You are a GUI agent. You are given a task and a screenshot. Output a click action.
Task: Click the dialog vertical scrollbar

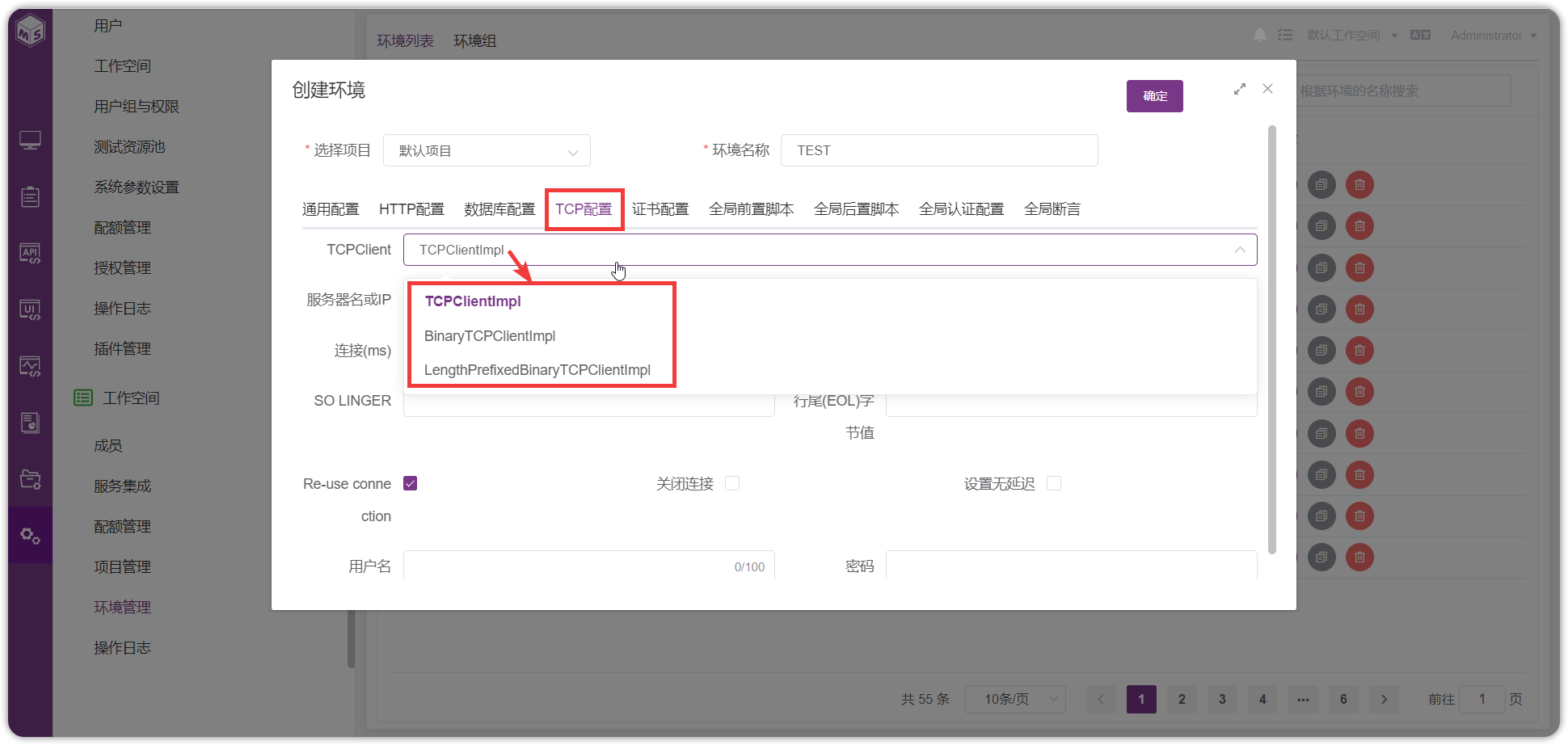coord(1272,339)
